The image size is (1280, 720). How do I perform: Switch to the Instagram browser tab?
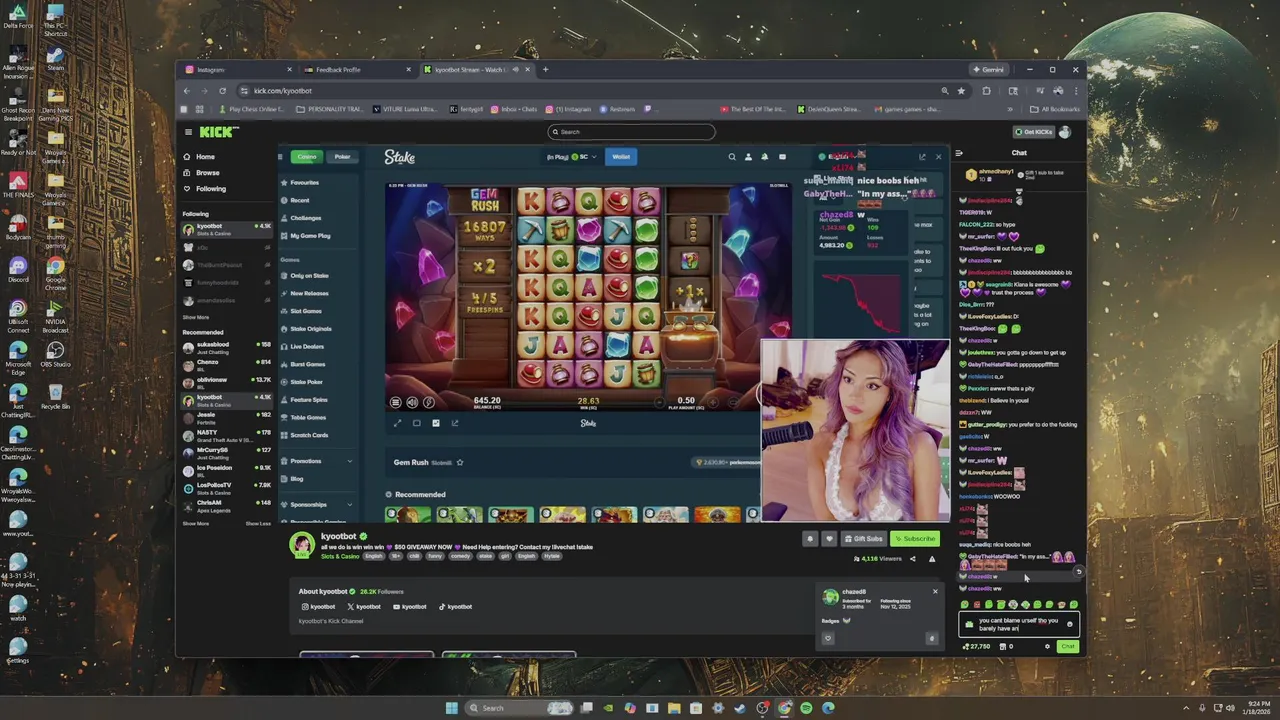(238, 70)
